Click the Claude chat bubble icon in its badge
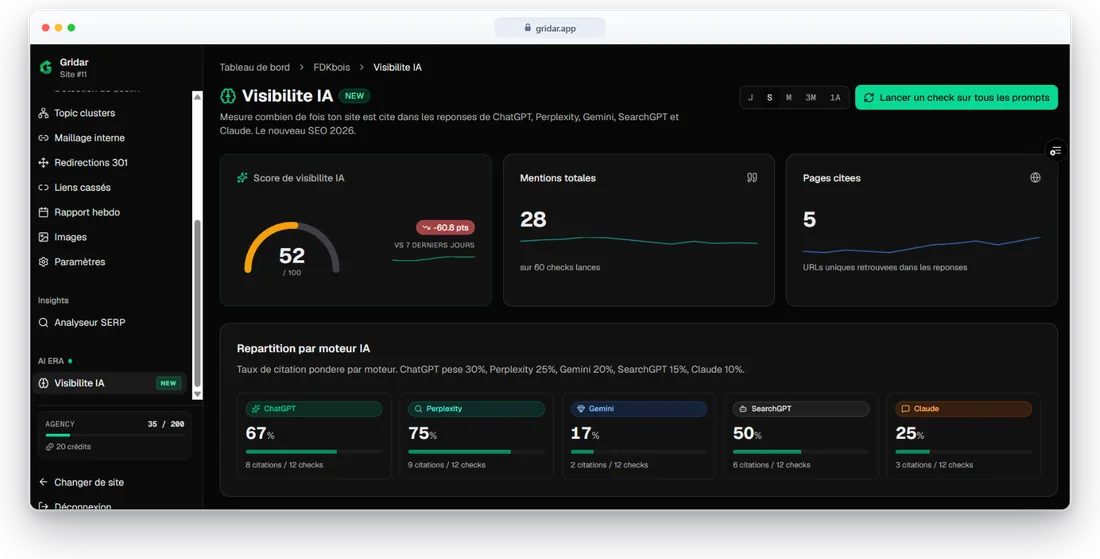The image size is (1100, 559). click(906, 409)
